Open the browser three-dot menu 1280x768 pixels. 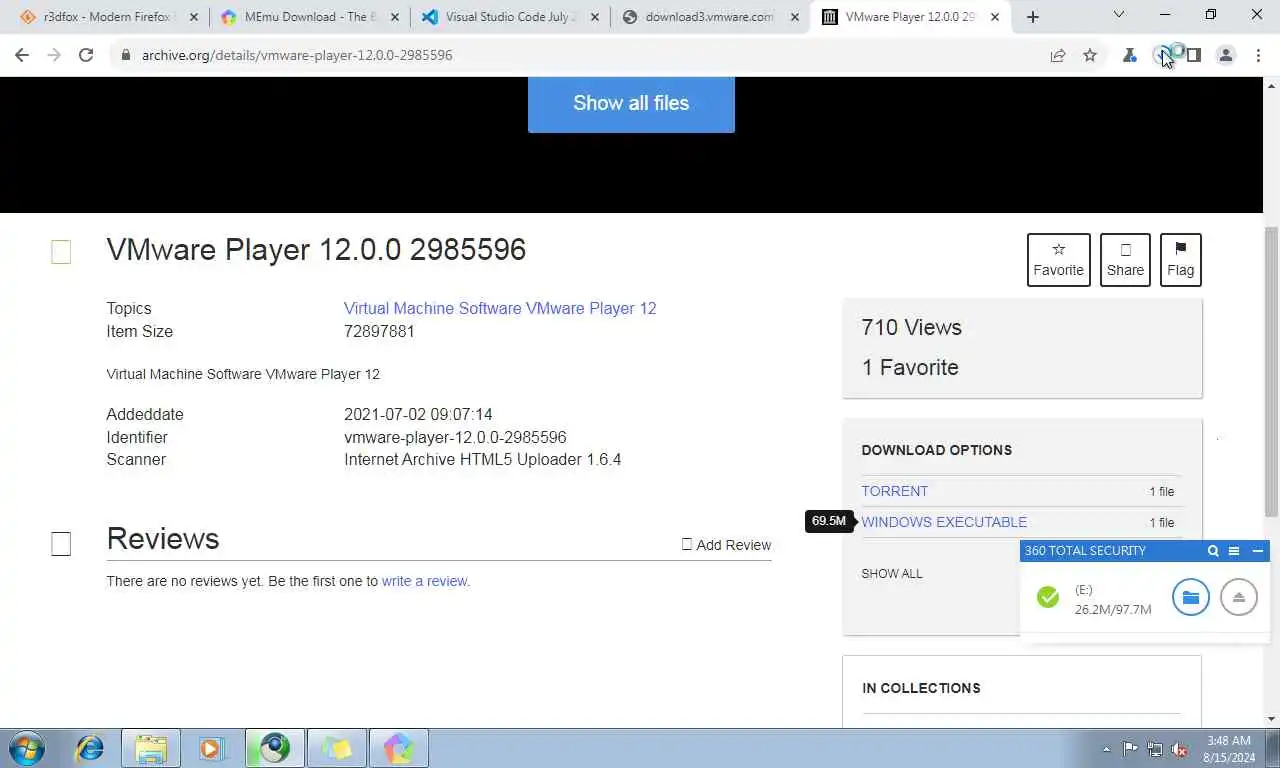tap(1257, 55)
